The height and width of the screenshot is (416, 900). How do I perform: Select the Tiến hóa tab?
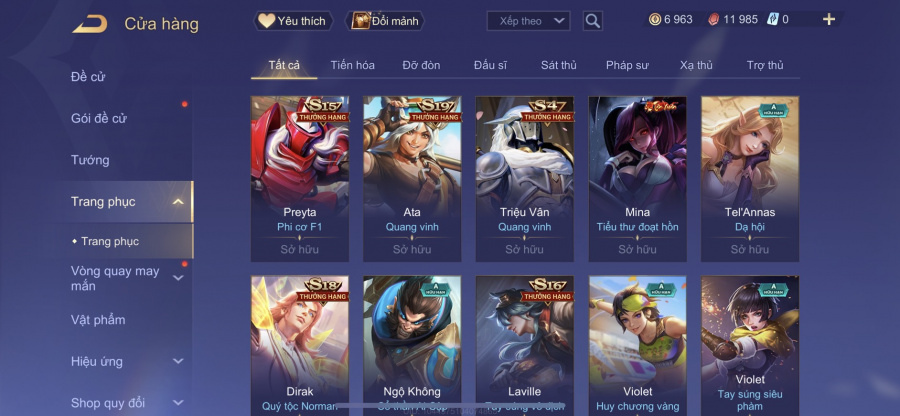click(352, 65)
